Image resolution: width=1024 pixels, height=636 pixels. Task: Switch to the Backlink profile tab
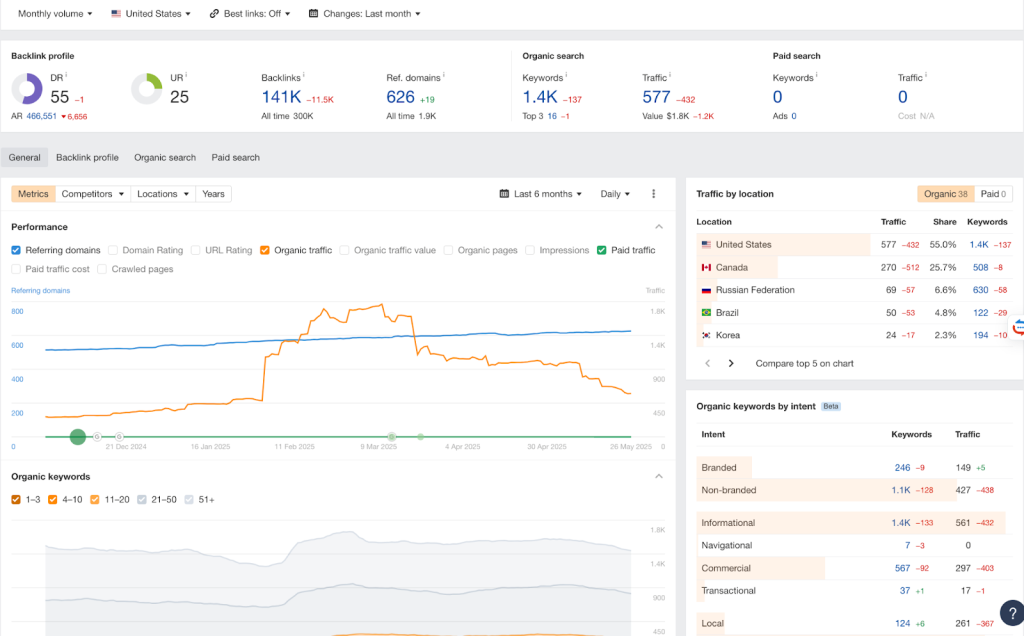tap(87, 157)
